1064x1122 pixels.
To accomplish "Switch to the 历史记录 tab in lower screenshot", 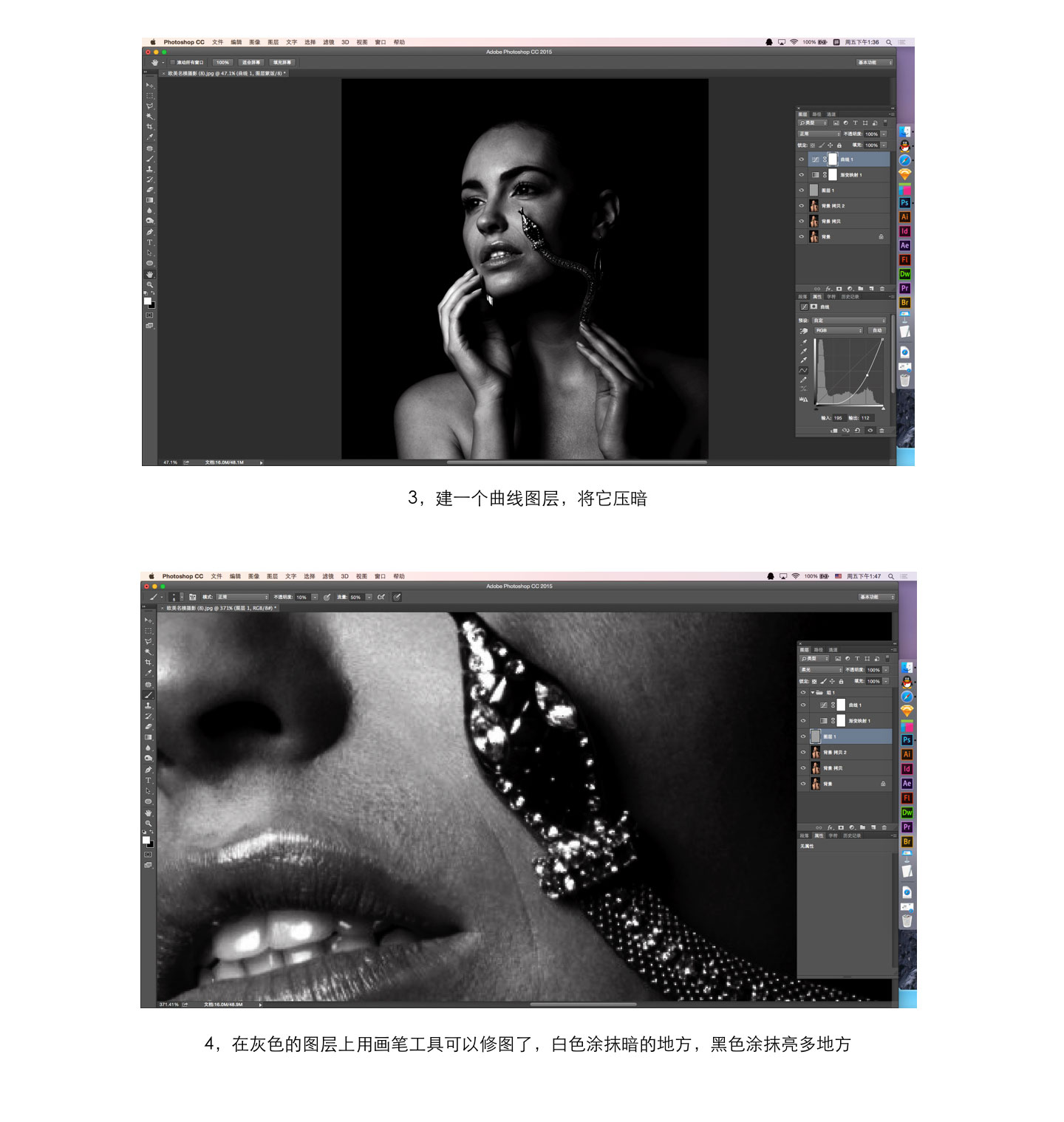I will click(852, 835).
